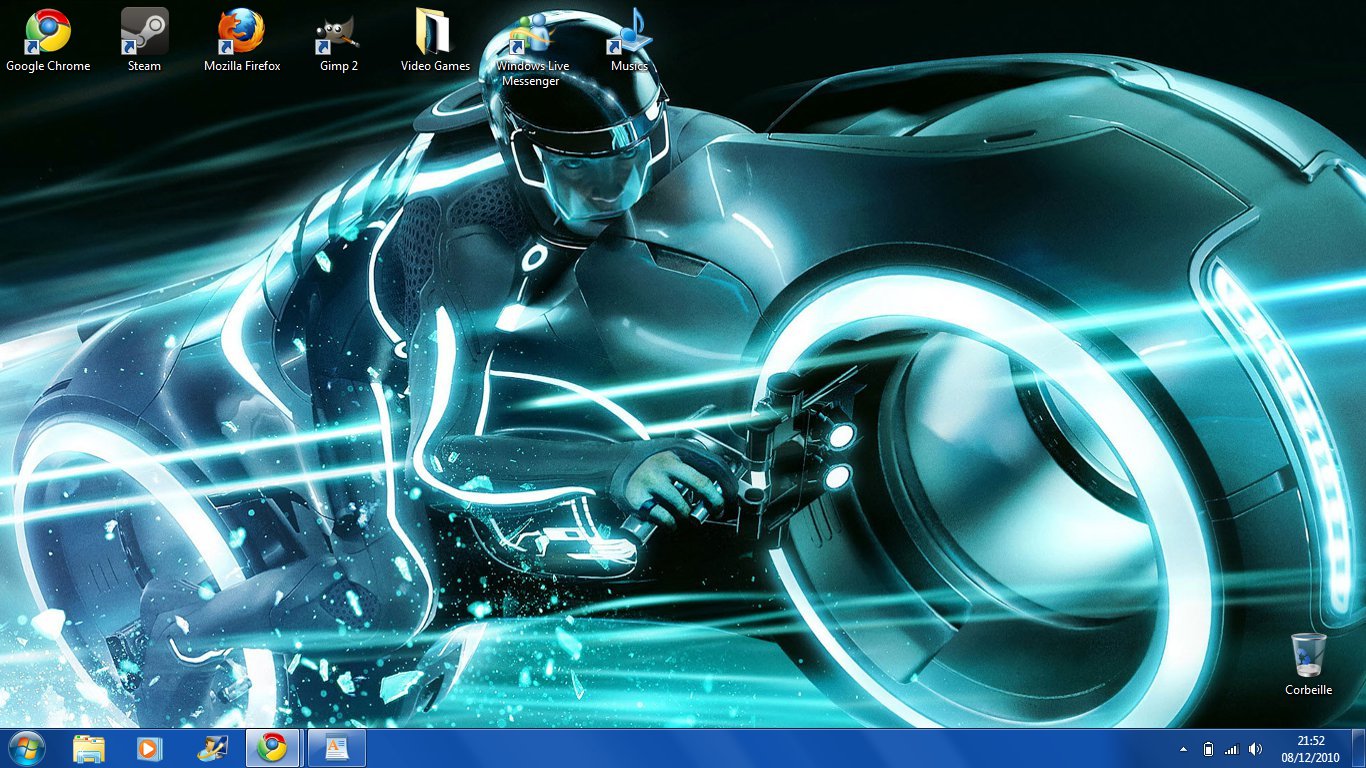Image resolution: width=1366 pixels, height=768 pixels.
Task: Launch Windows Media Player from taskbar
Action: (x=148, y=748)
